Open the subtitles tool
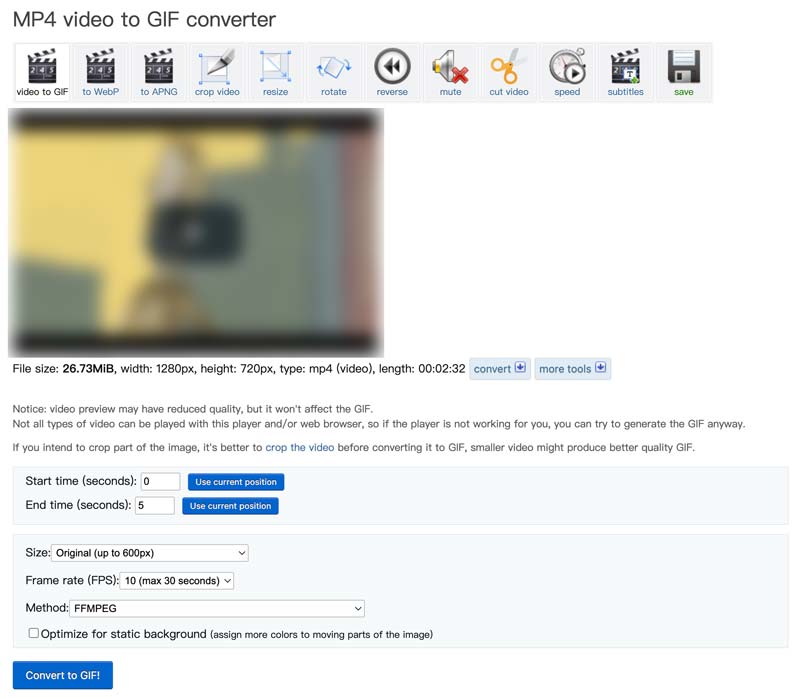This screenshot has width=800, height=699. 626,73
